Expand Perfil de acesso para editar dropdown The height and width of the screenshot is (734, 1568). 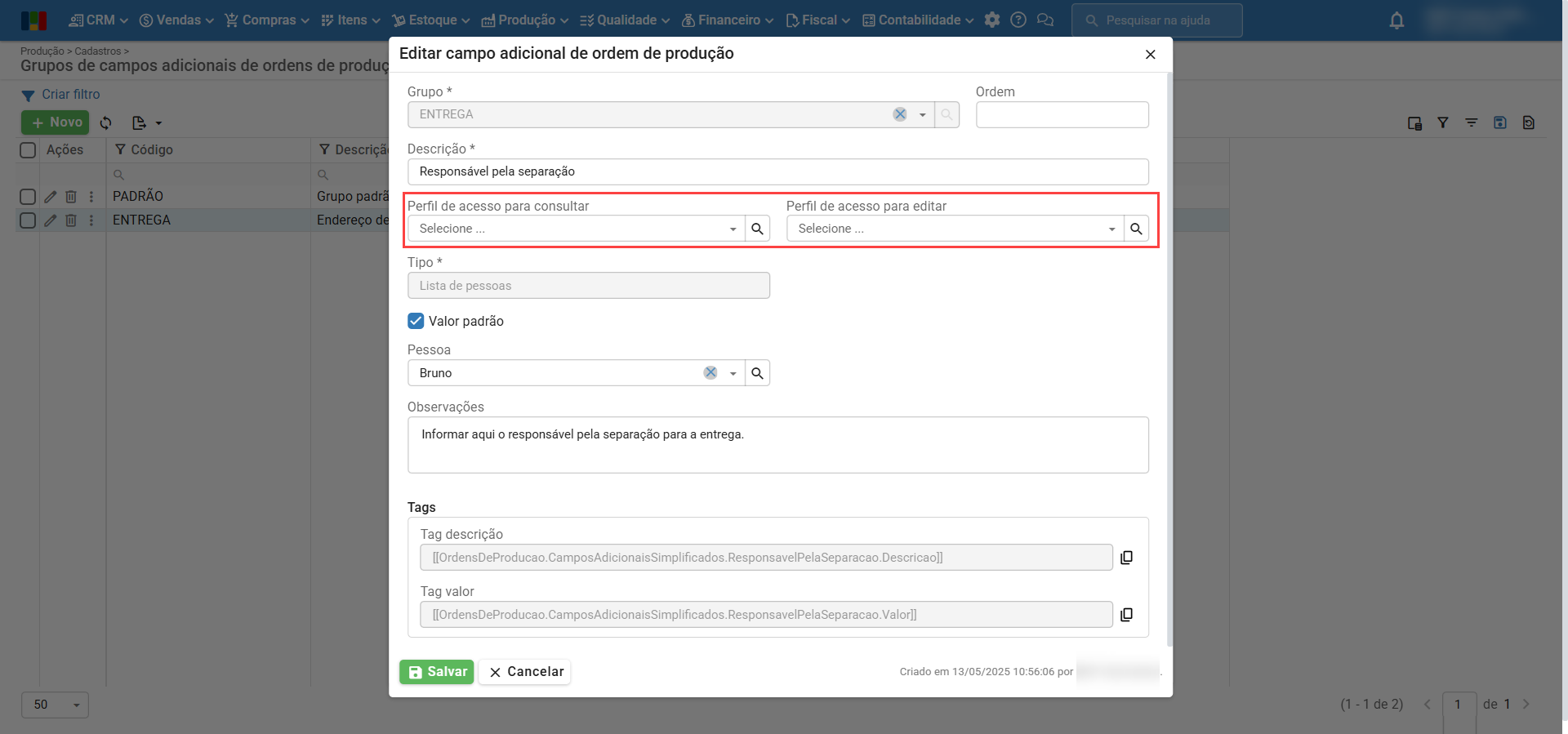[1111, 229]
